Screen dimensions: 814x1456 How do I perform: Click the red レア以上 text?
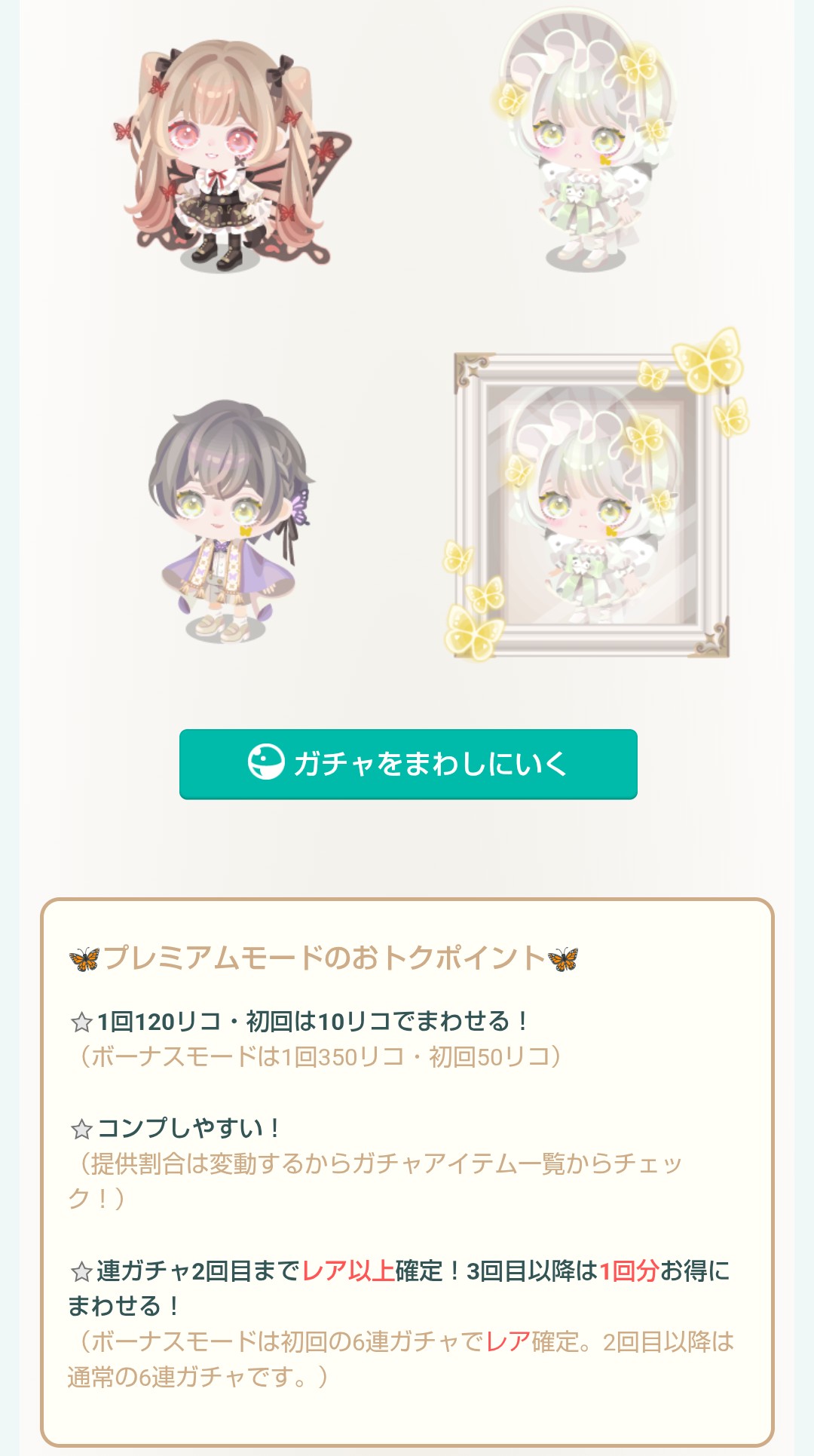[x=348, y=1271]
